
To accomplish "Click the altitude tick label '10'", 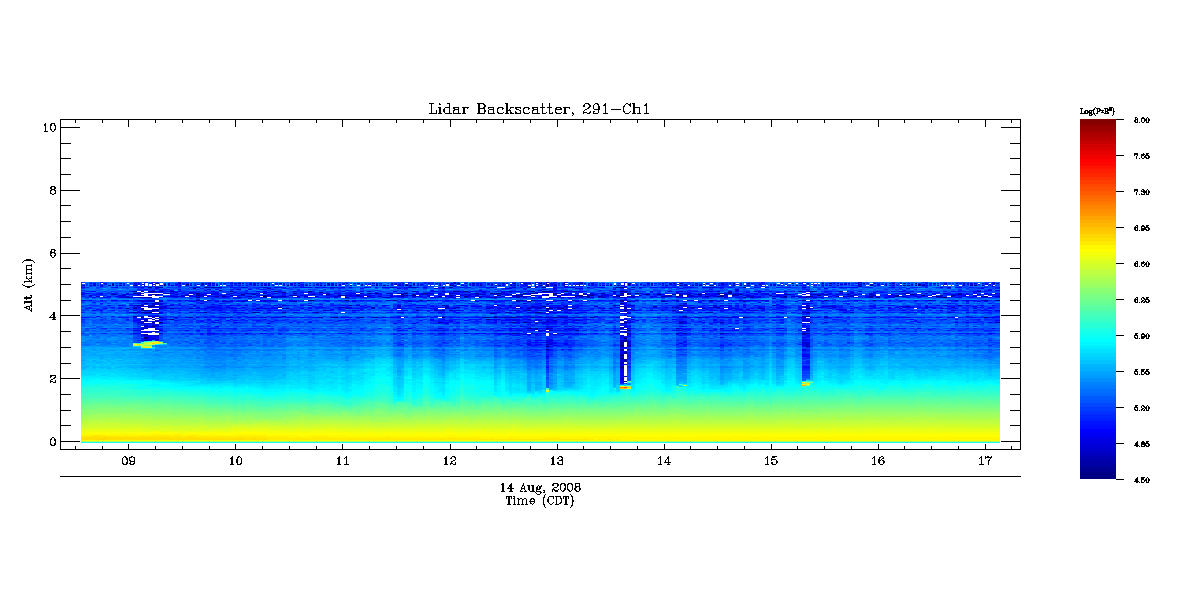I will [47, 126].
